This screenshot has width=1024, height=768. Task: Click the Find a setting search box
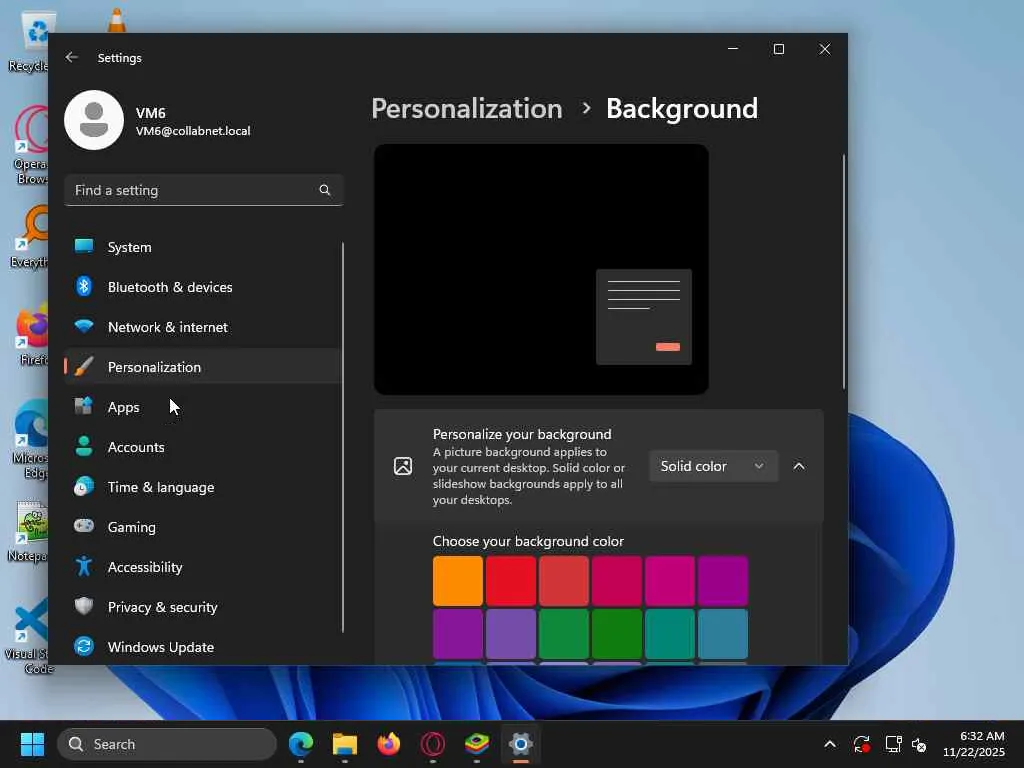pos(190,190)
